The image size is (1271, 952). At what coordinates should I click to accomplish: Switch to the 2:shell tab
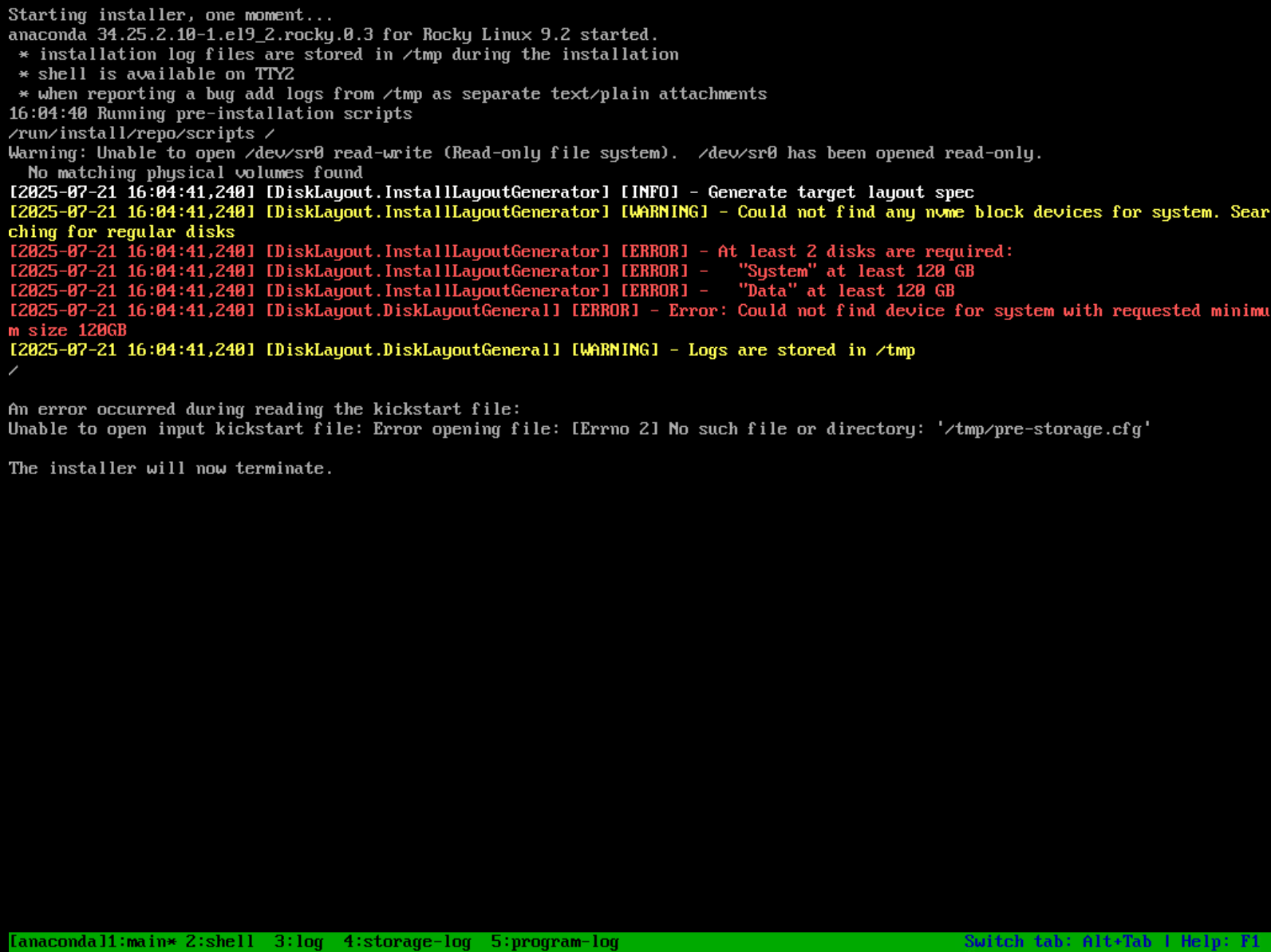(219, 942)
